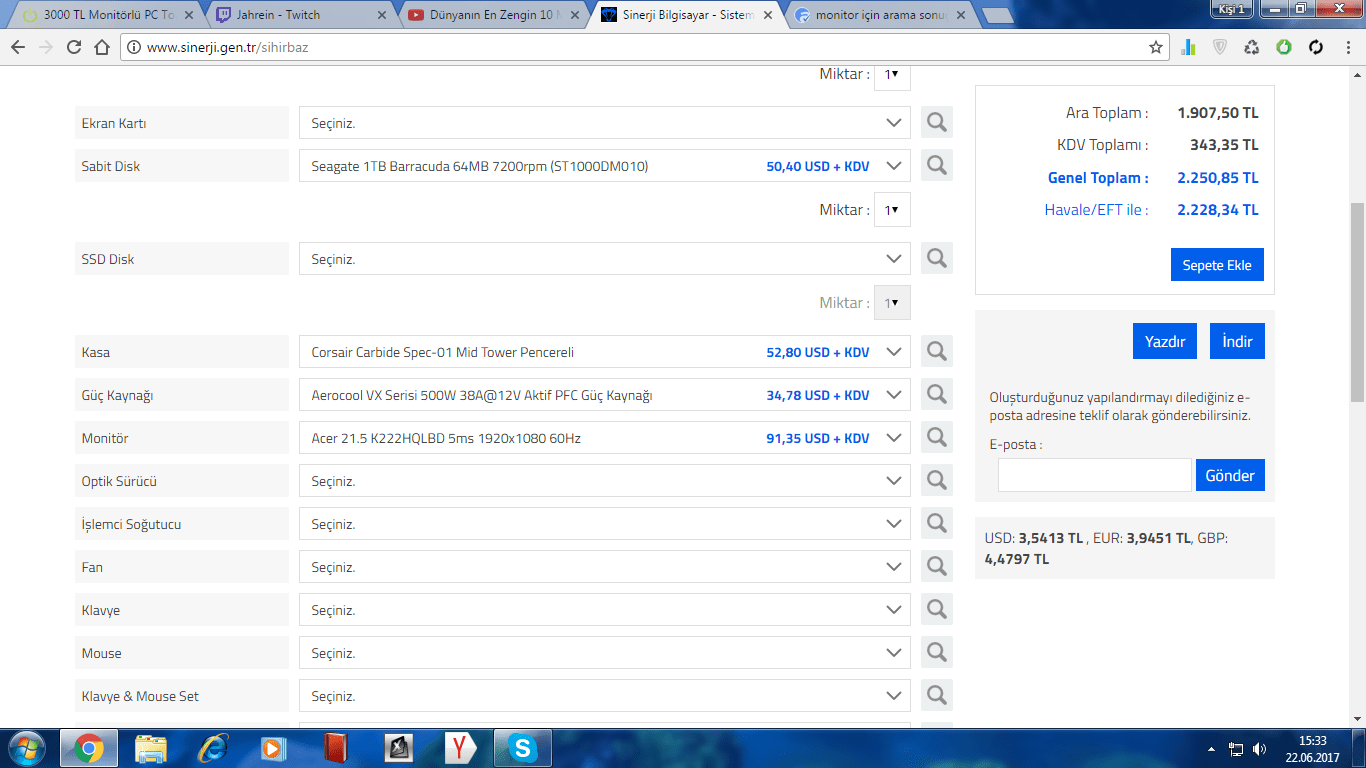1366x768 pixels.
Task: Click the İndir button
Action: tap(1237, 341)
